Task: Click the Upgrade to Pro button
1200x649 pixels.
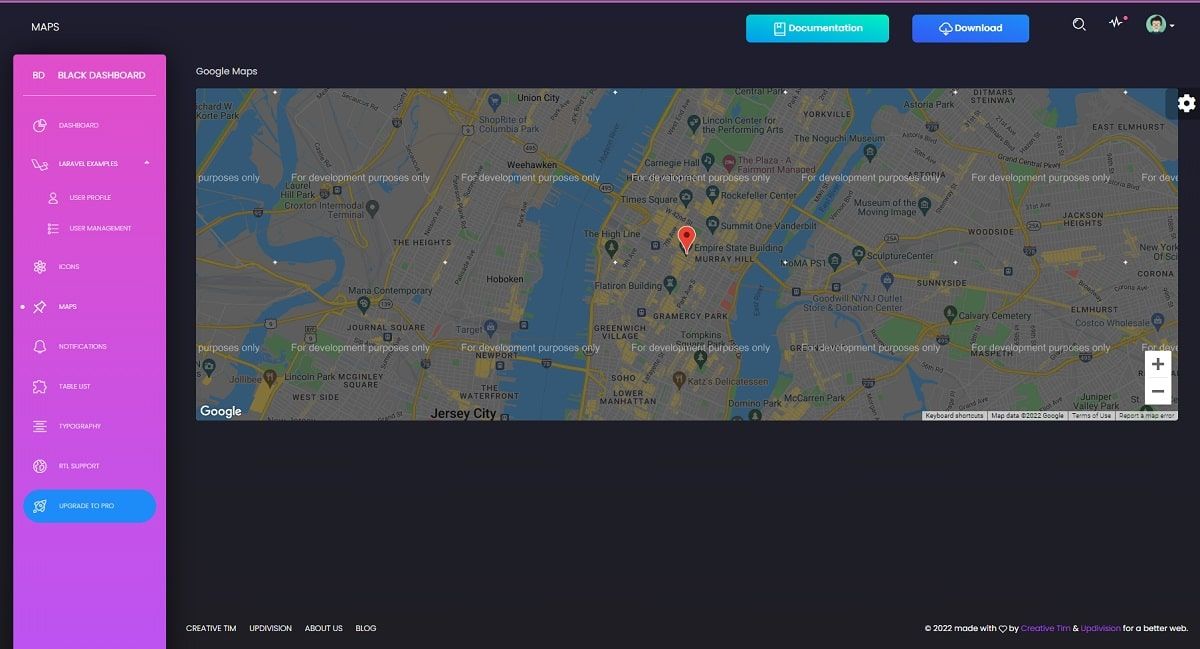Action: (90, 506)
